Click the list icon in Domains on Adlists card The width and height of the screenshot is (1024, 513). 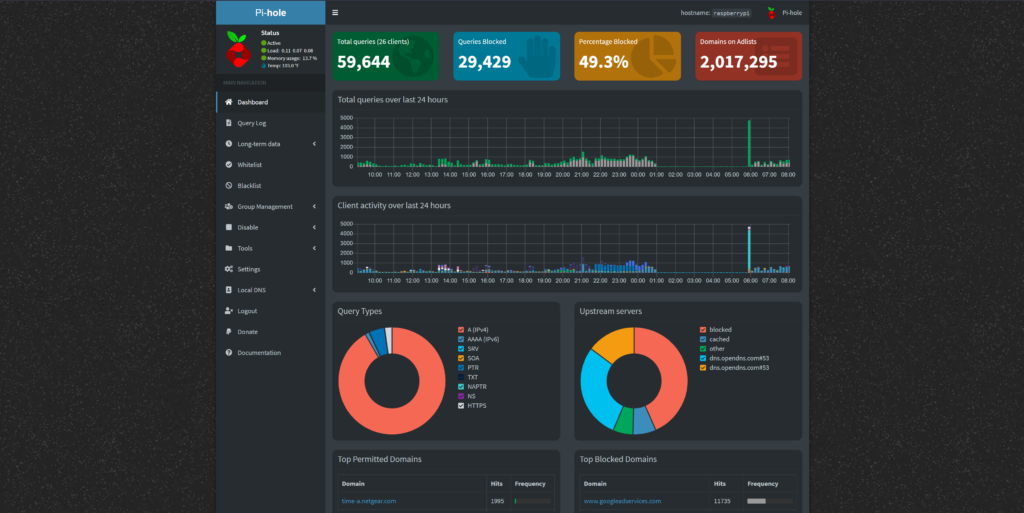coord(776,57)
